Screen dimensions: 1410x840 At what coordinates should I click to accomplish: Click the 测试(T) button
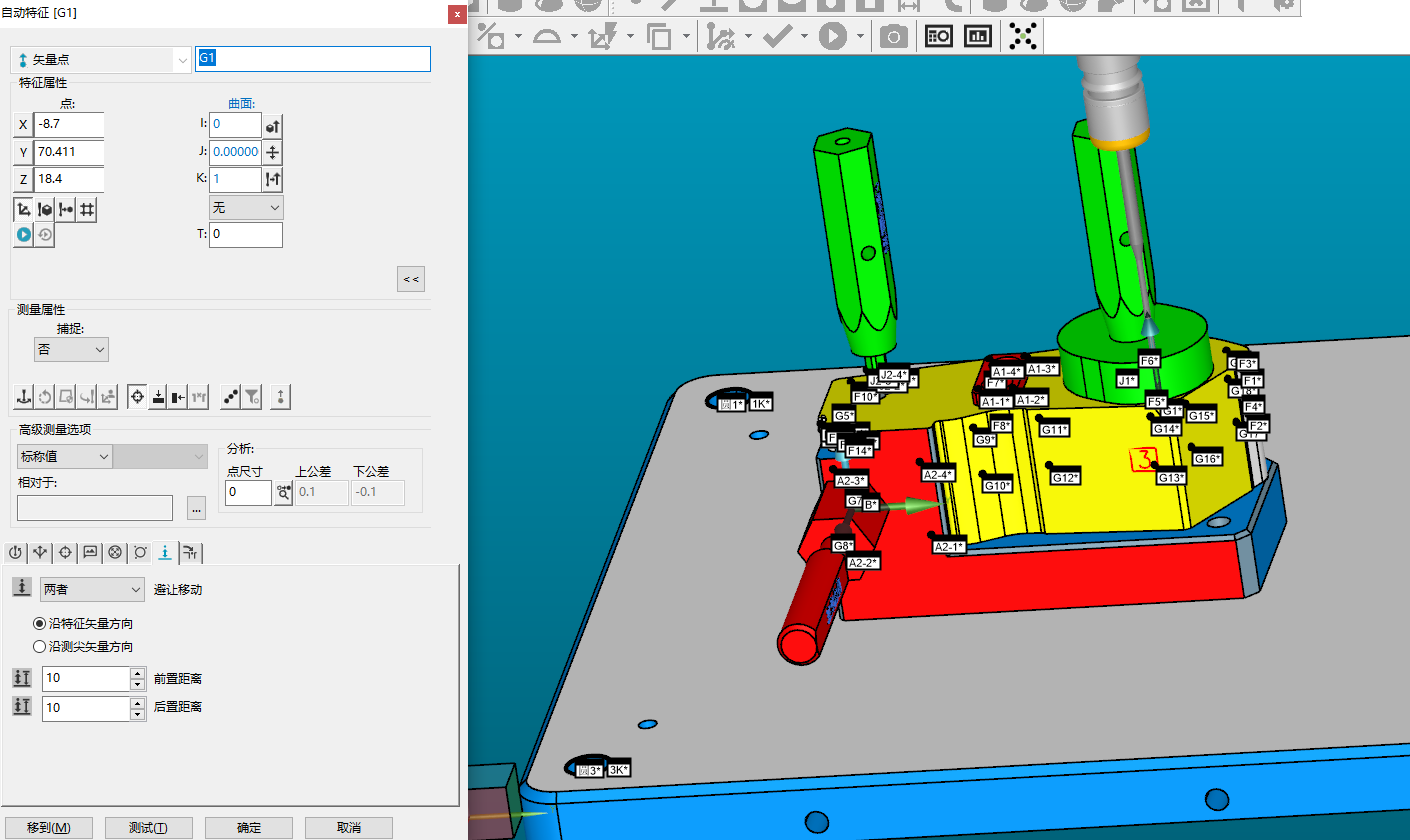click(148, 827)
